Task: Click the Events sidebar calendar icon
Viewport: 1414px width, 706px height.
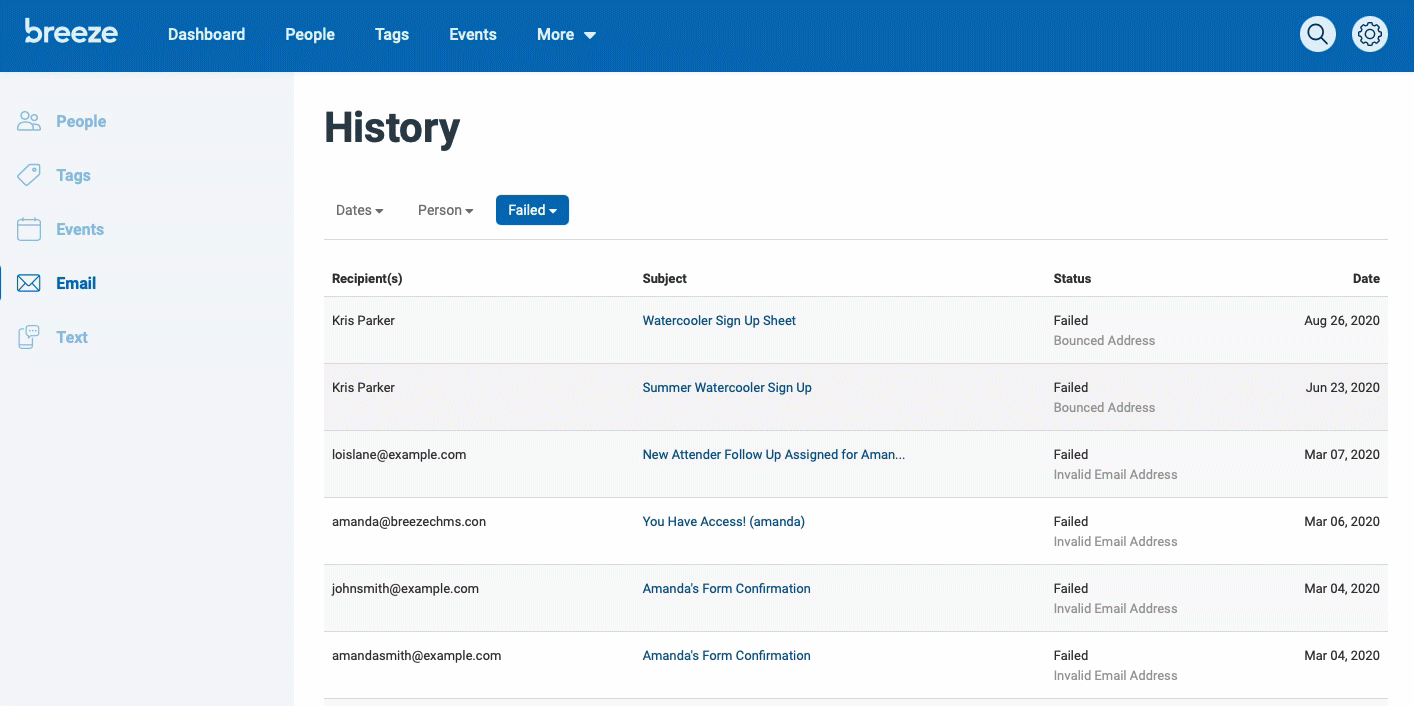Action: [x=29, y=229]
